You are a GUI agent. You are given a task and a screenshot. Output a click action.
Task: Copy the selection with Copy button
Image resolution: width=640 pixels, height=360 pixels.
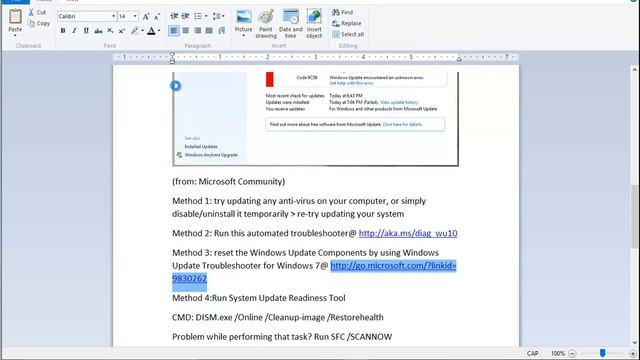[39, 24]
